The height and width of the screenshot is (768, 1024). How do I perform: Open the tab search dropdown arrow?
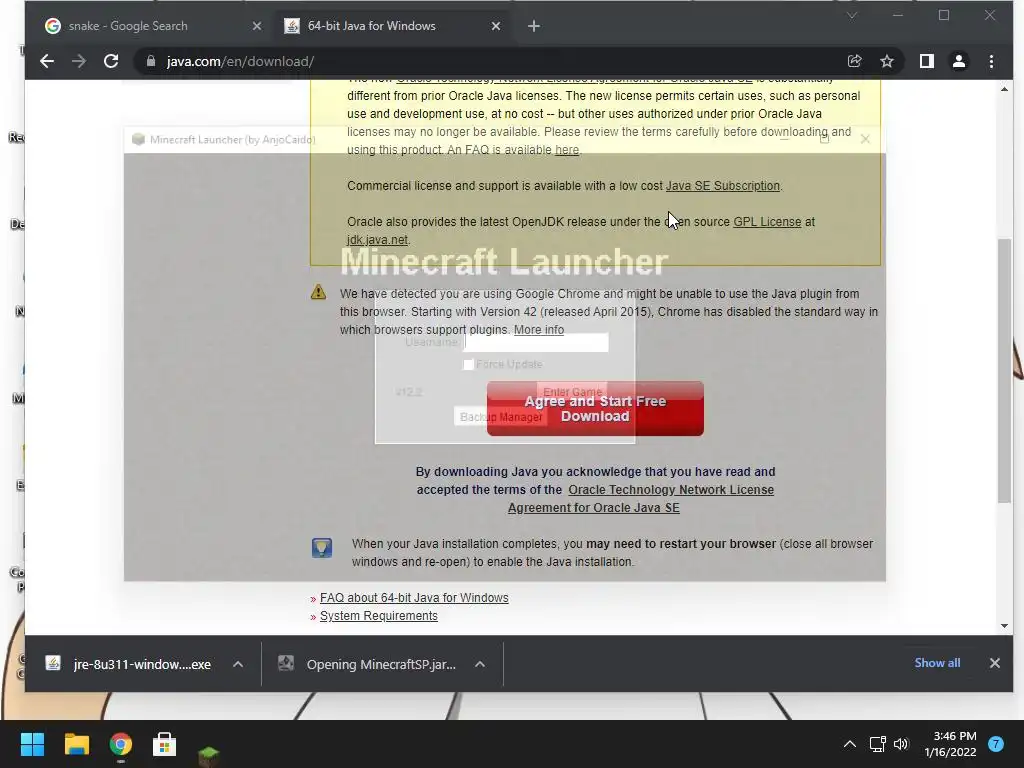click(852, 15)
